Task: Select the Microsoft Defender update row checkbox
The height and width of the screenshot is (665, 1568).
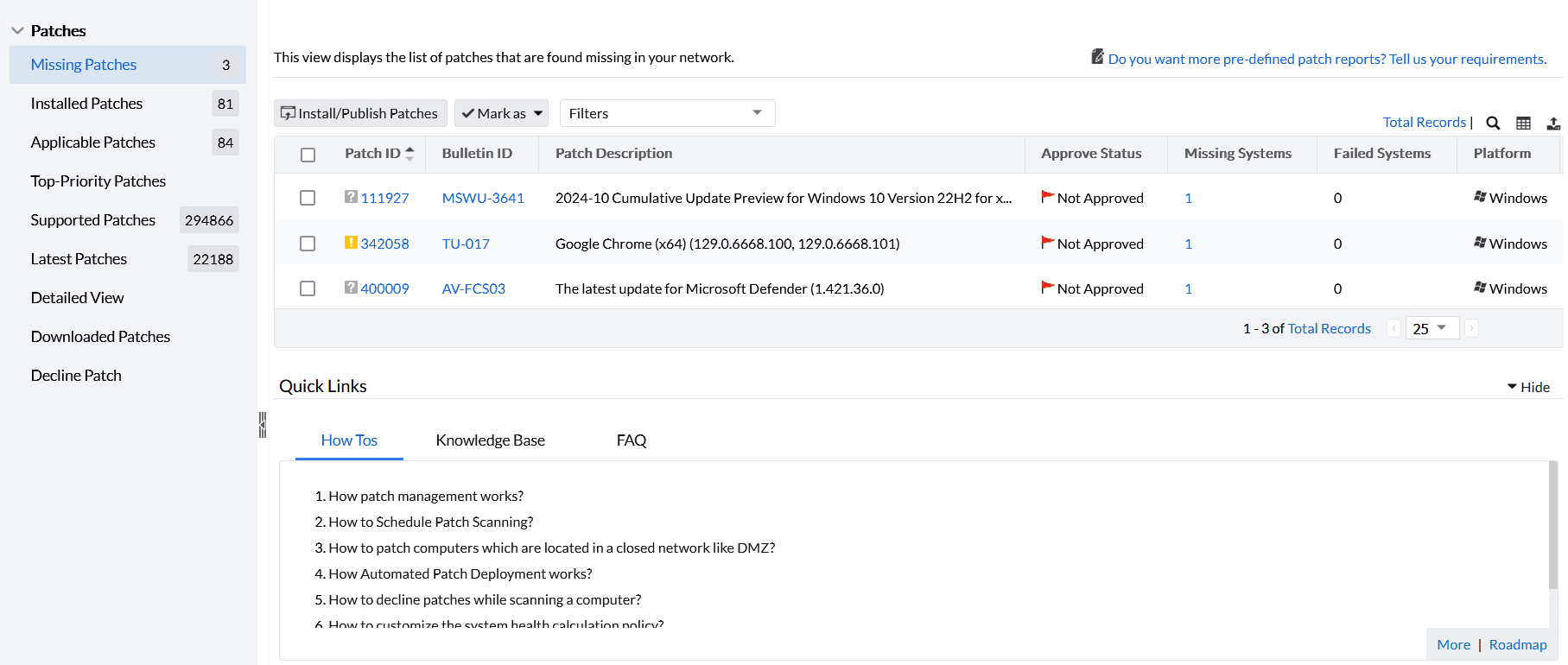Action: pos(308,288)
